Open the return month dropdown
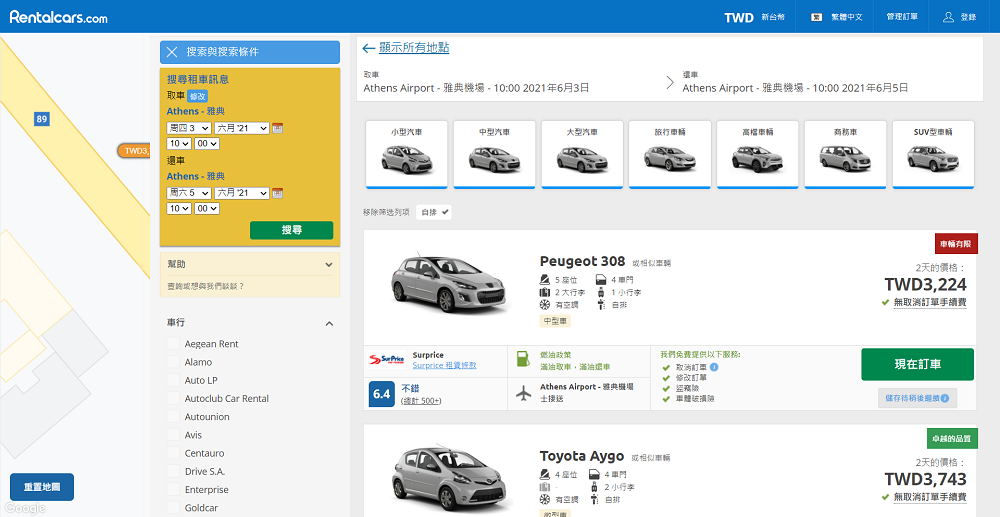 point(242,193)
